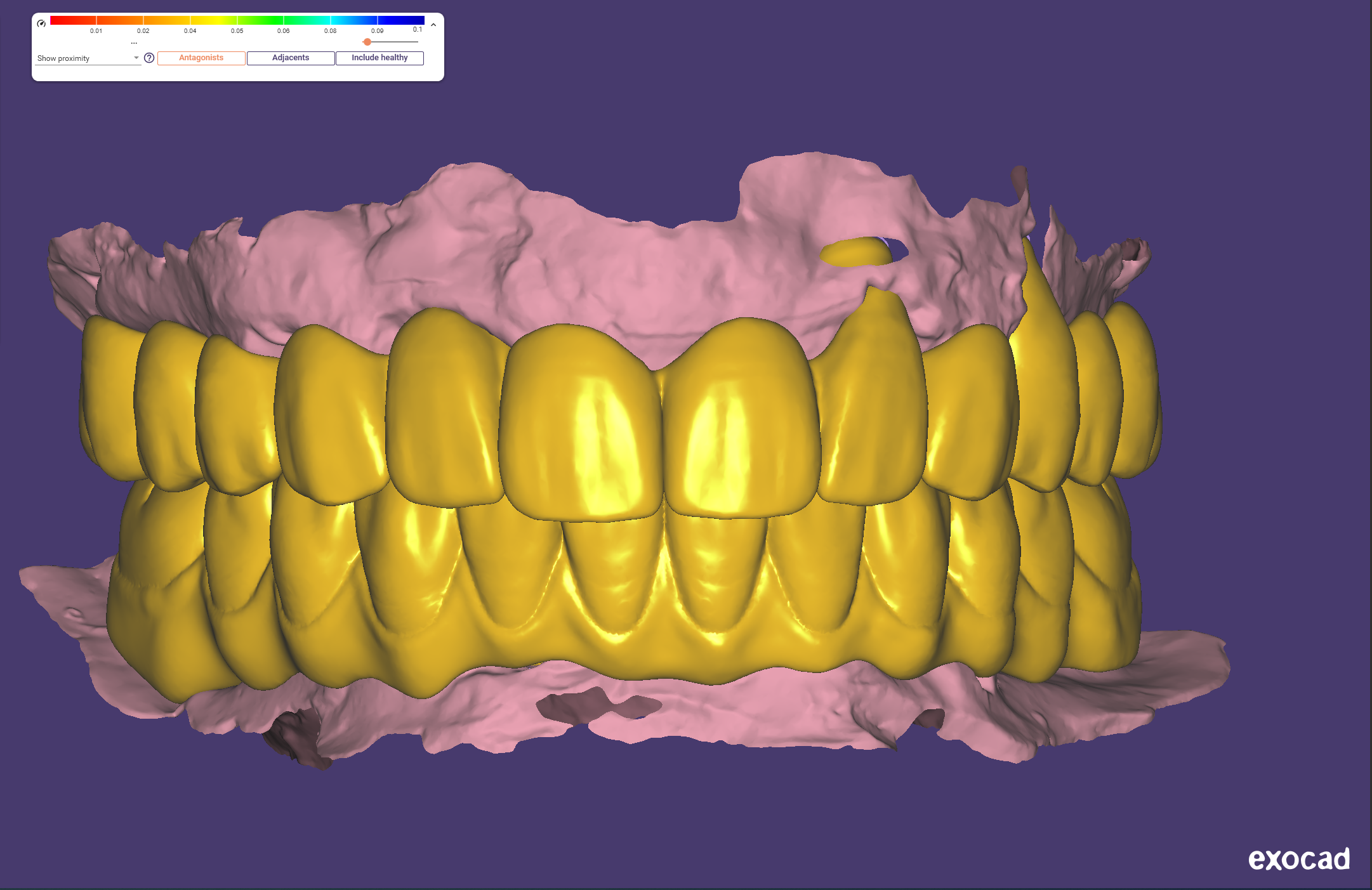
Task: Click the three-dot ellipsis under the scale
Action: (134, 43)
